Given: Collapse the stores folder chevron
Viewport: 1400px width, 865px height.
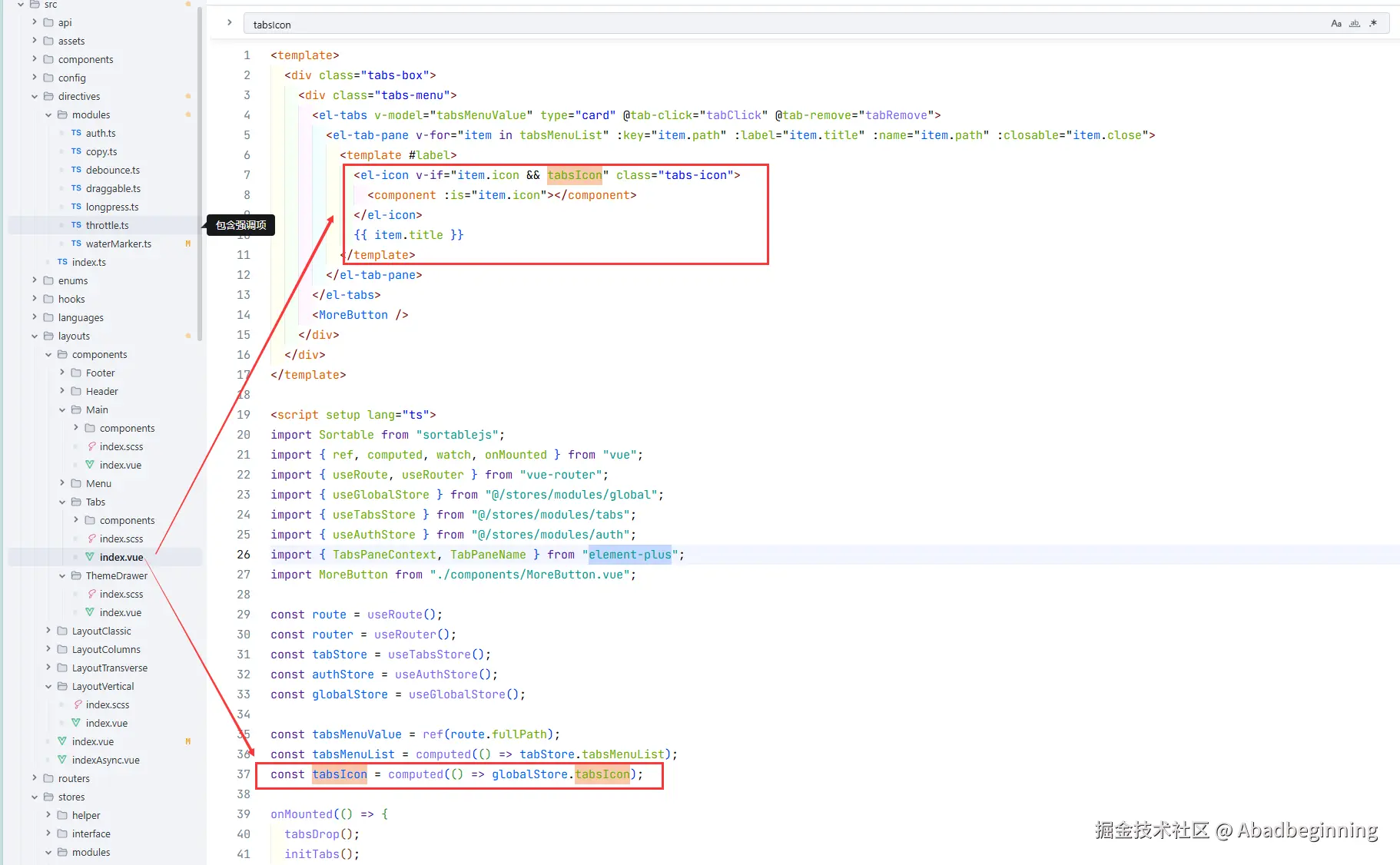Looking at the screenshot, I should (35, 797).
